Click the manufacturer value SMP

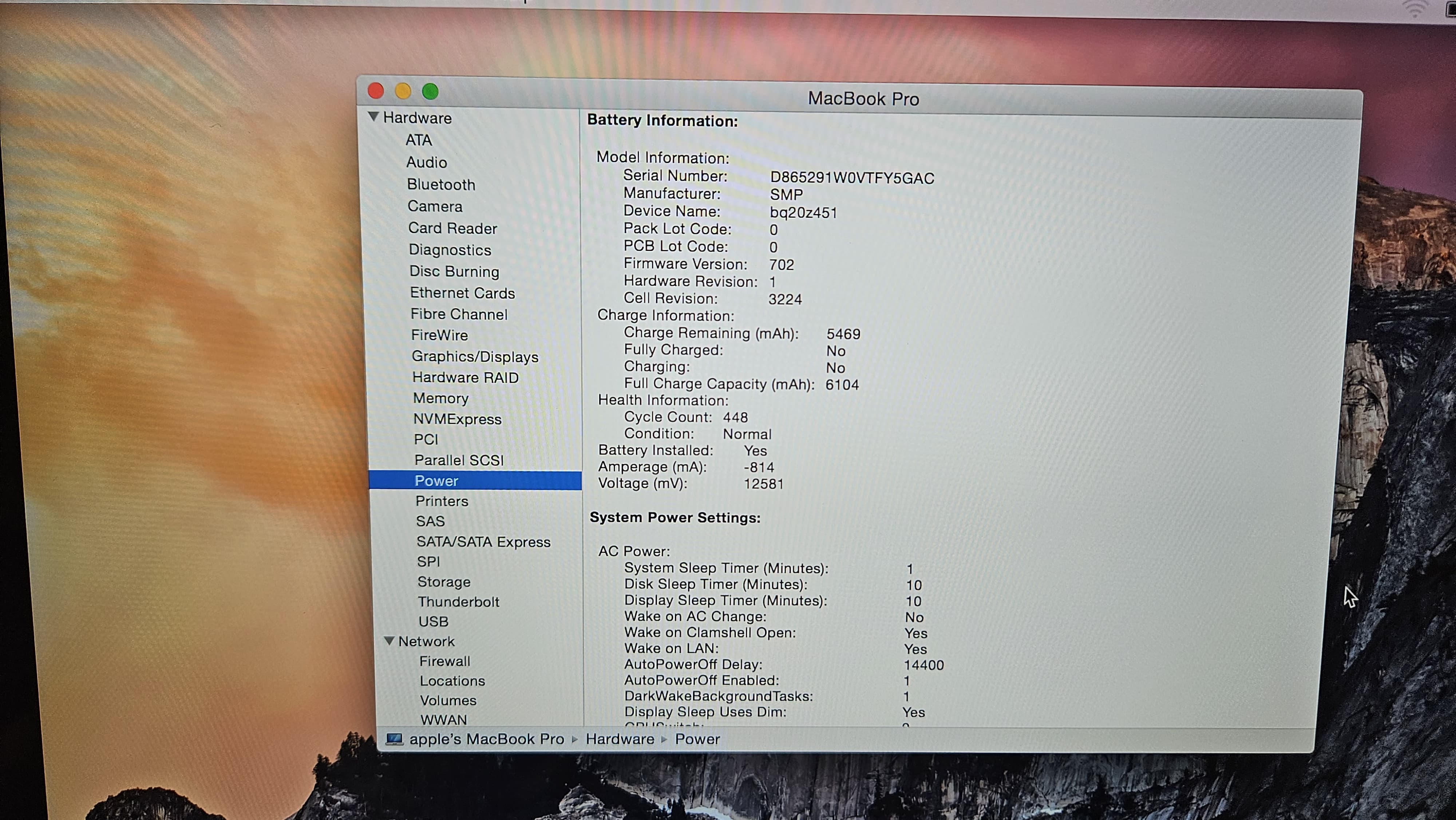tap(786, 194)
